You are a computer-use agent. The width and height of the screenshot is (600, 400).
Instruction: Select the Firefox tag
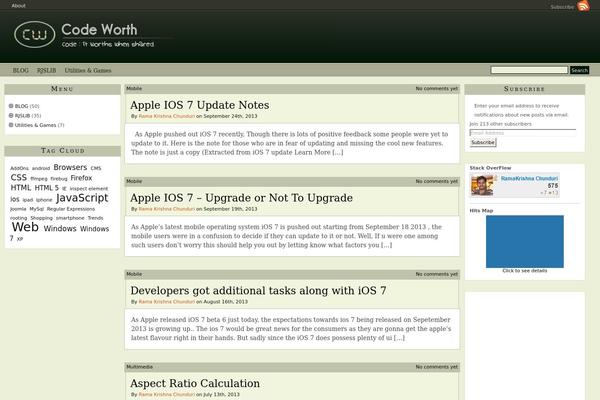click(x=81, y=178)
